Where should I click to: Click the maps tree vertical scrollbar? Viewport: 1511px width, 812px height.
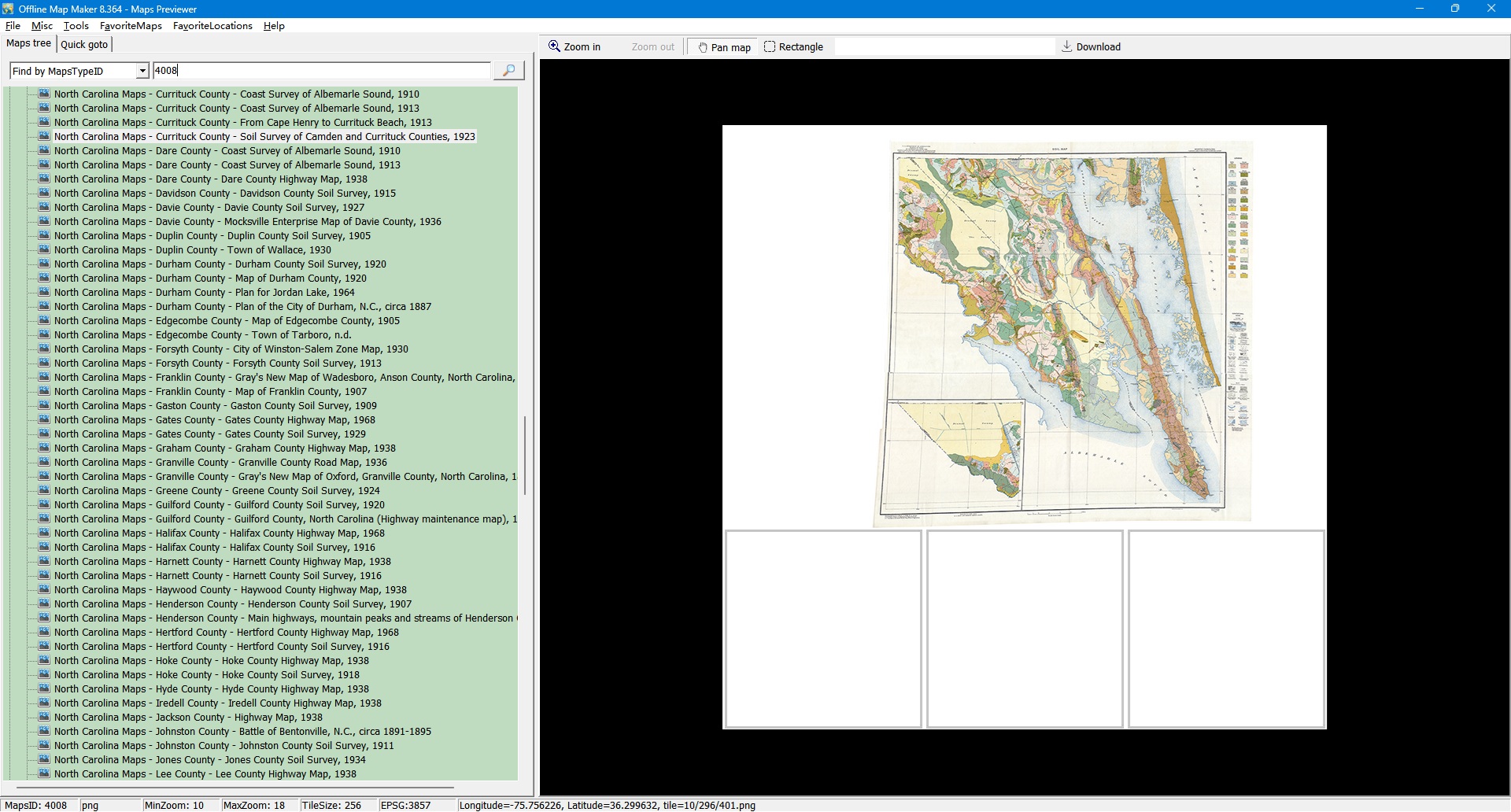coord(525,455)
